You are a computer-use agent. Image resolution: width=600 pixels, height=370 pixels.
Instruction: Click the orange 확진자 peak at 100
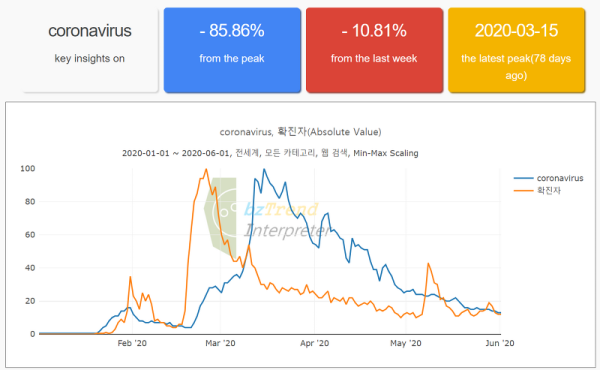pyautogui.click(x=206, y=169)
